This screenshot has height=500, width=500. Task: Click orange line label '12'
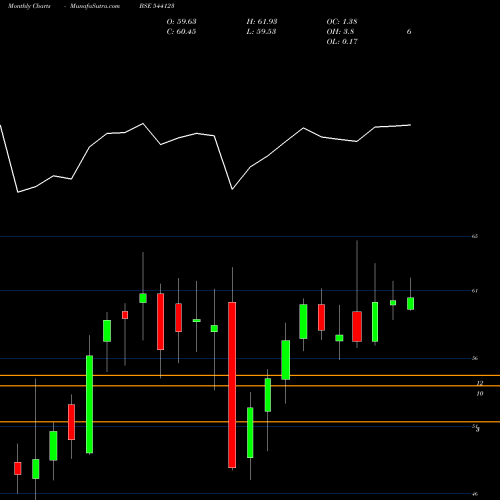point(480,383)
